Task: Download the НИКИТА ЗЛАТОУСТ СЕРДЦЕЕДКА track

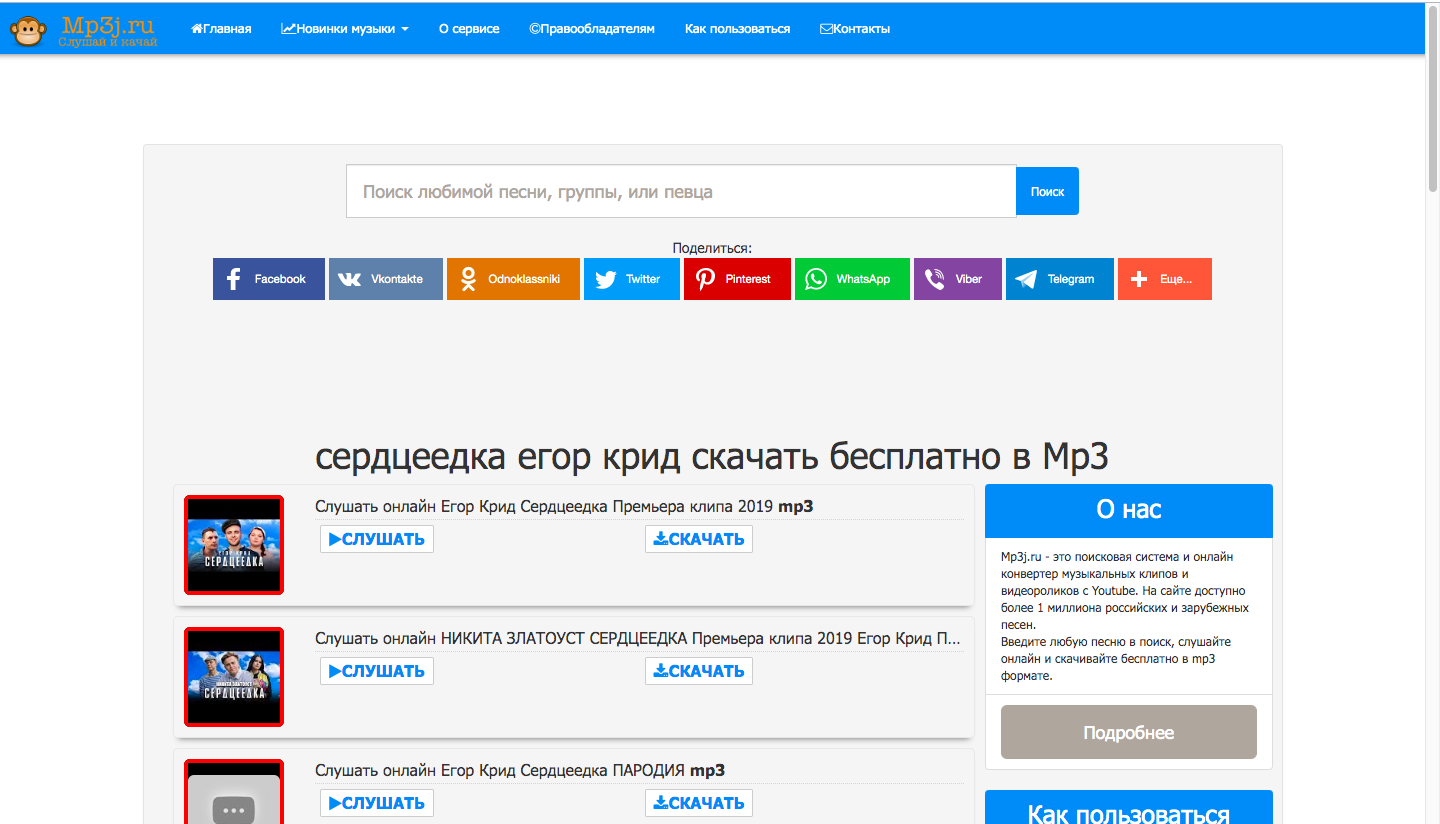Action: point(699,671)
